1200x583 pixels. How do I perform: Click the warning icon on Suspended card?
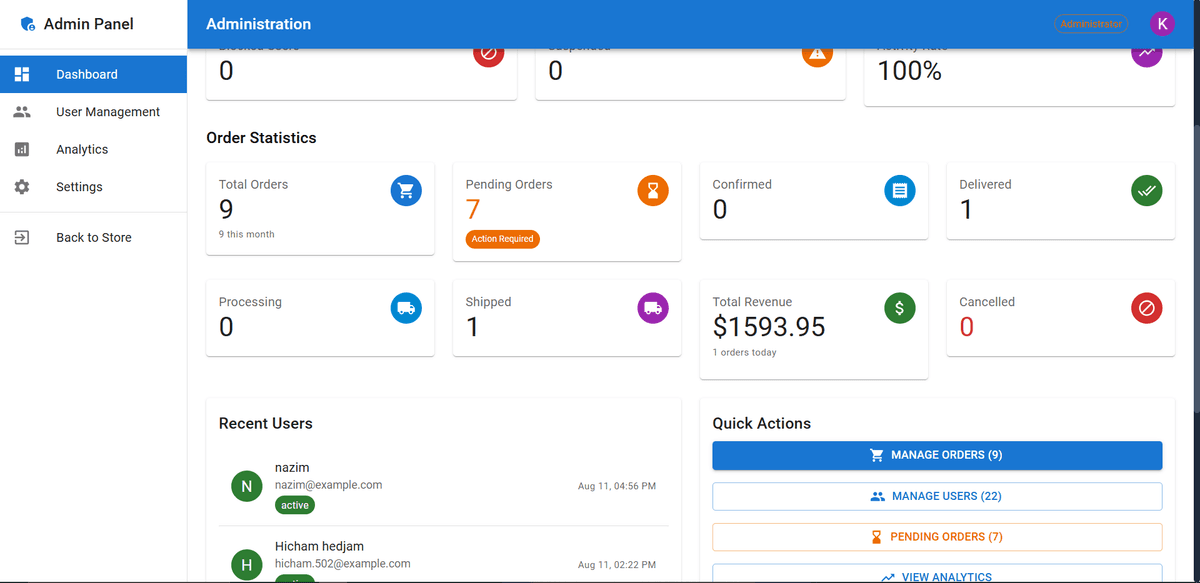(817, 53)
